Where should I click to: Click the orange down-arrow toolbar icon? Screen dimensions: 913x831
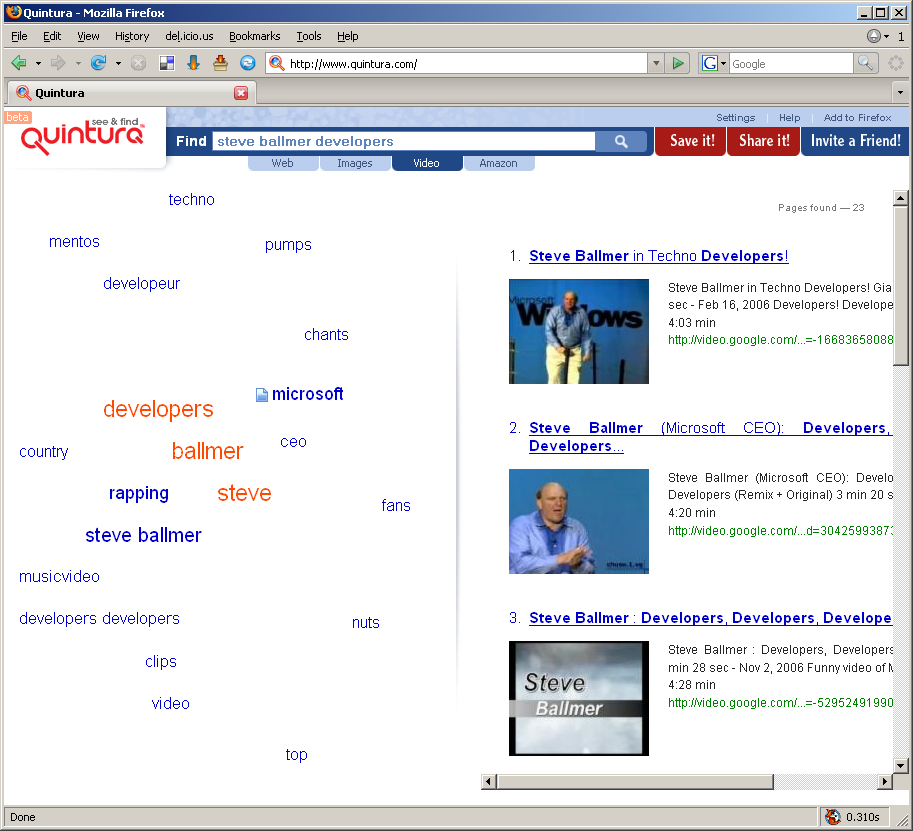click(x=193, y=63)
